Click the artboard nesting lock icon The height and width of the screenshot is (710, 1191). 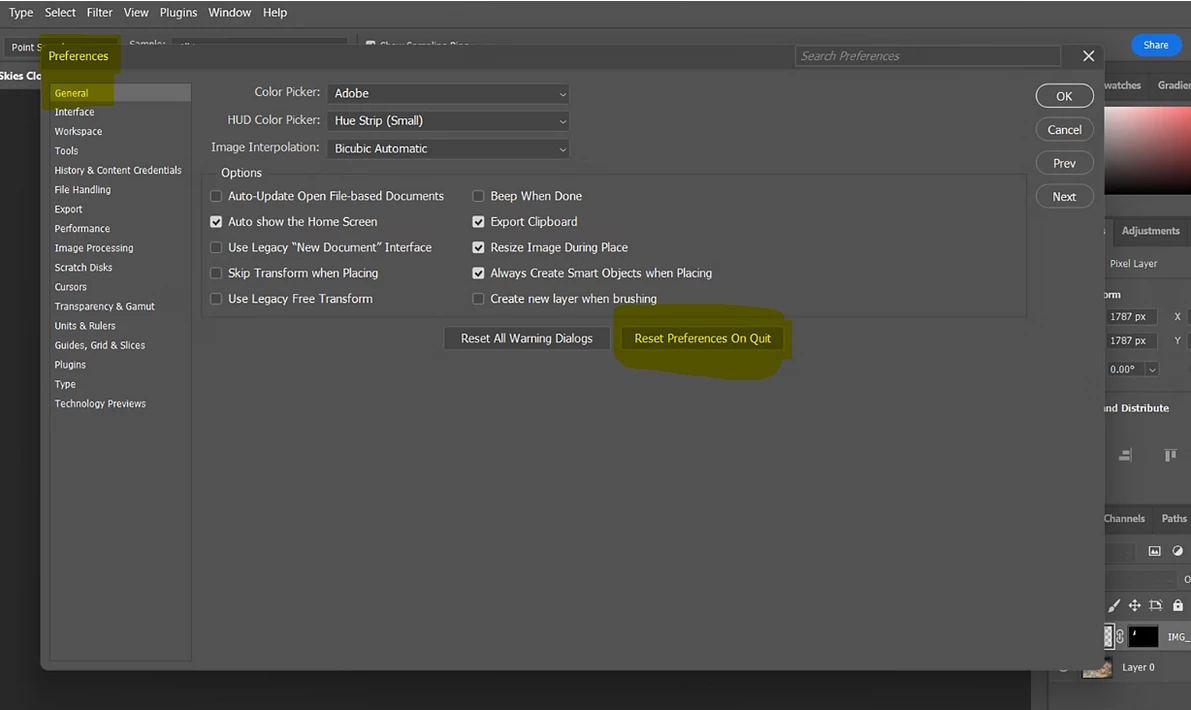coord(1155,606)
